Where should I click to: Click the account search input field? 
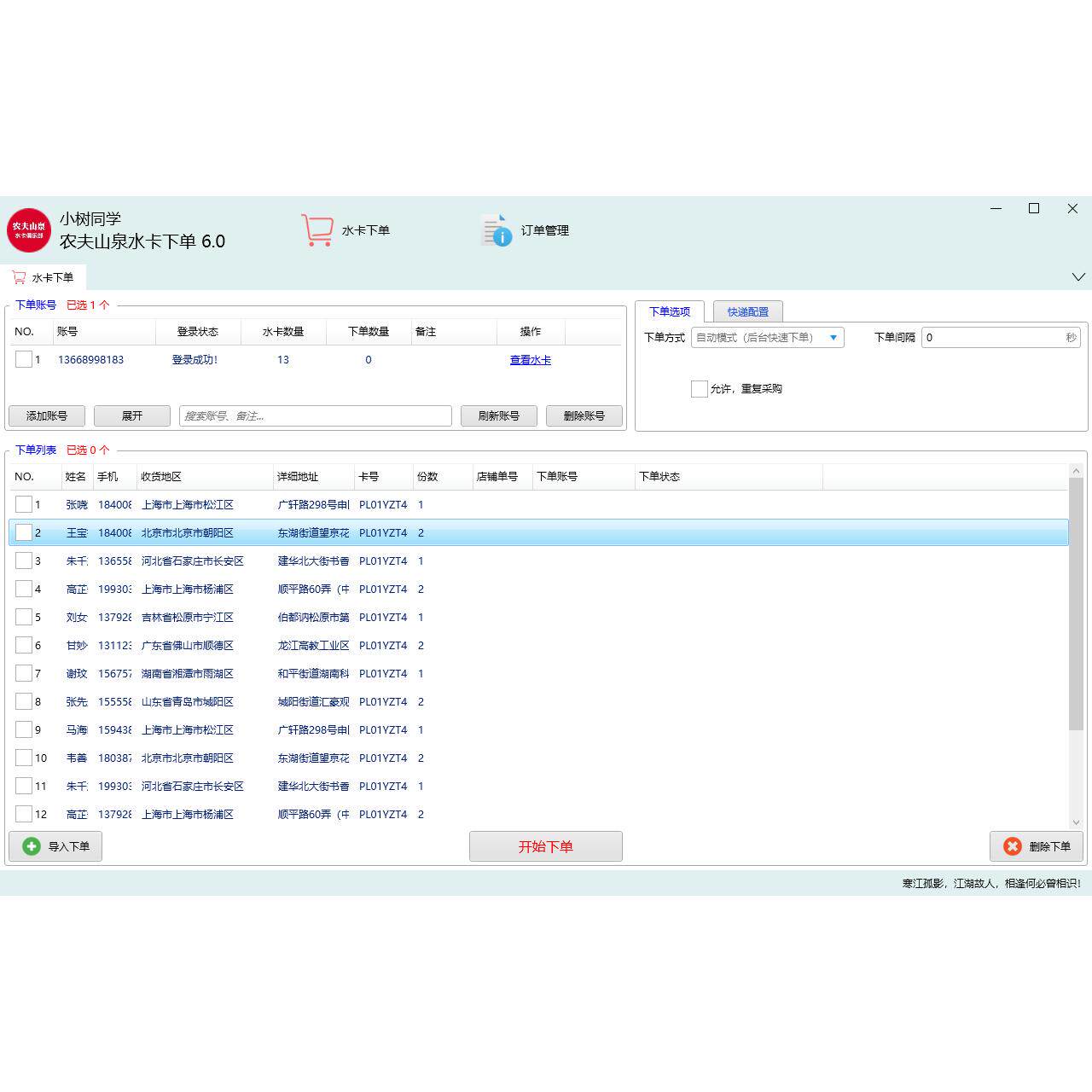316,416
